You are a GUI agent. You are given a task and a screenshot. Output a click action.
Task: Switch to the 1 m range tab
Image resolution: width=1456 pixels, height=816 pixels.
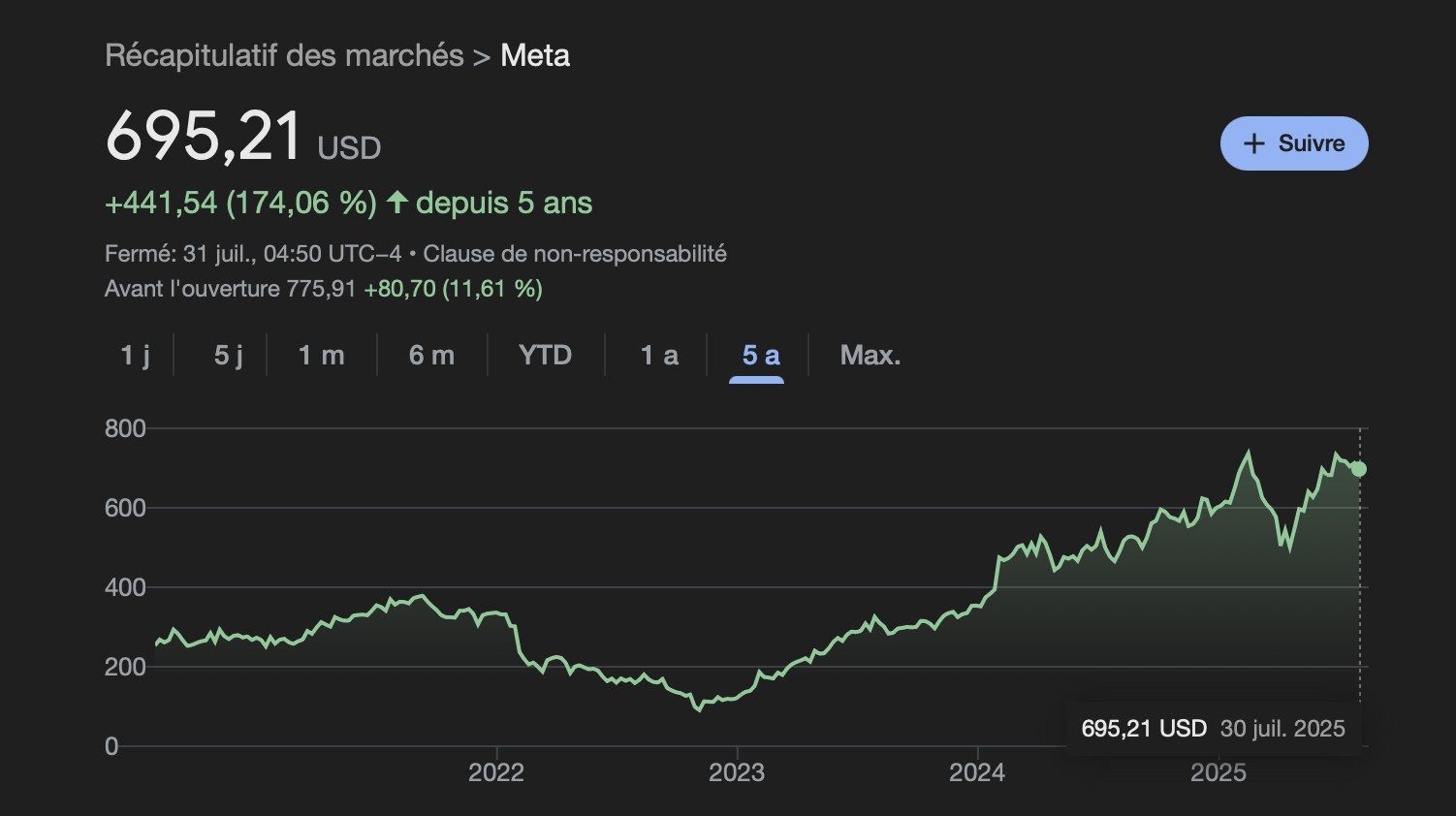[x=322, y=355]
